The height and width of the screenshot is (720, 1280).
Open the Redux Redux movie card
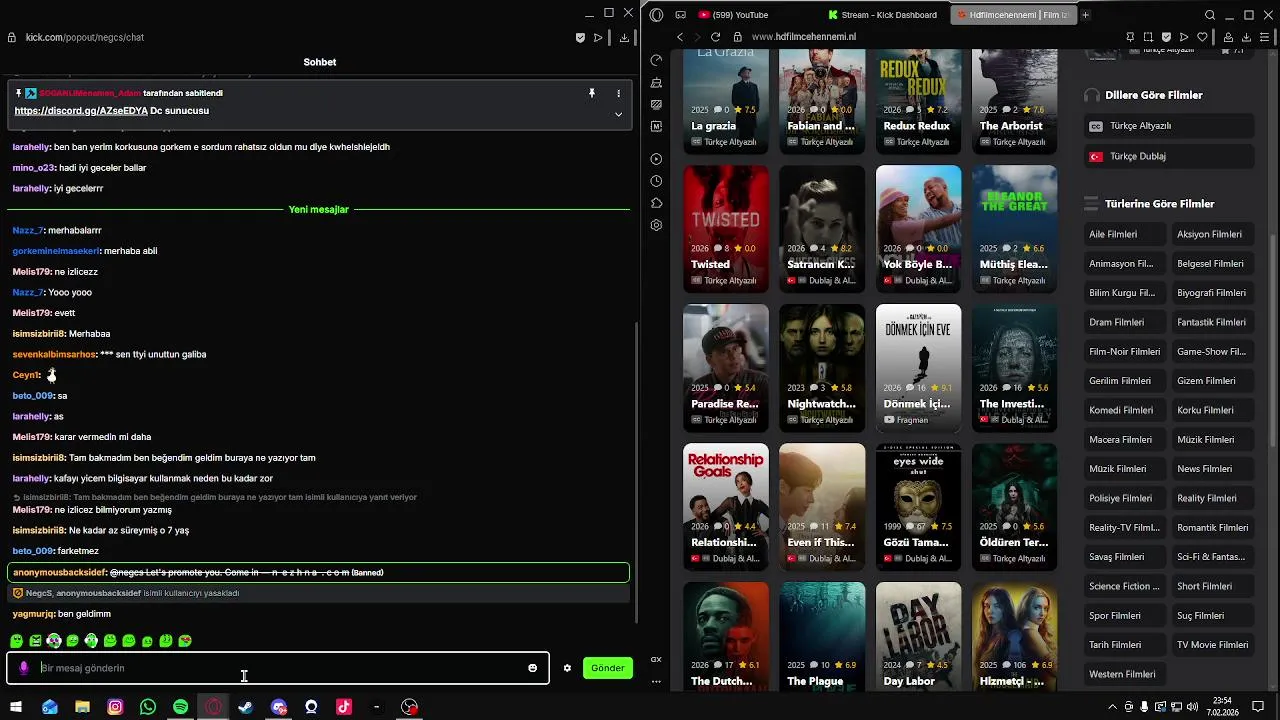[x=918, y=100]
